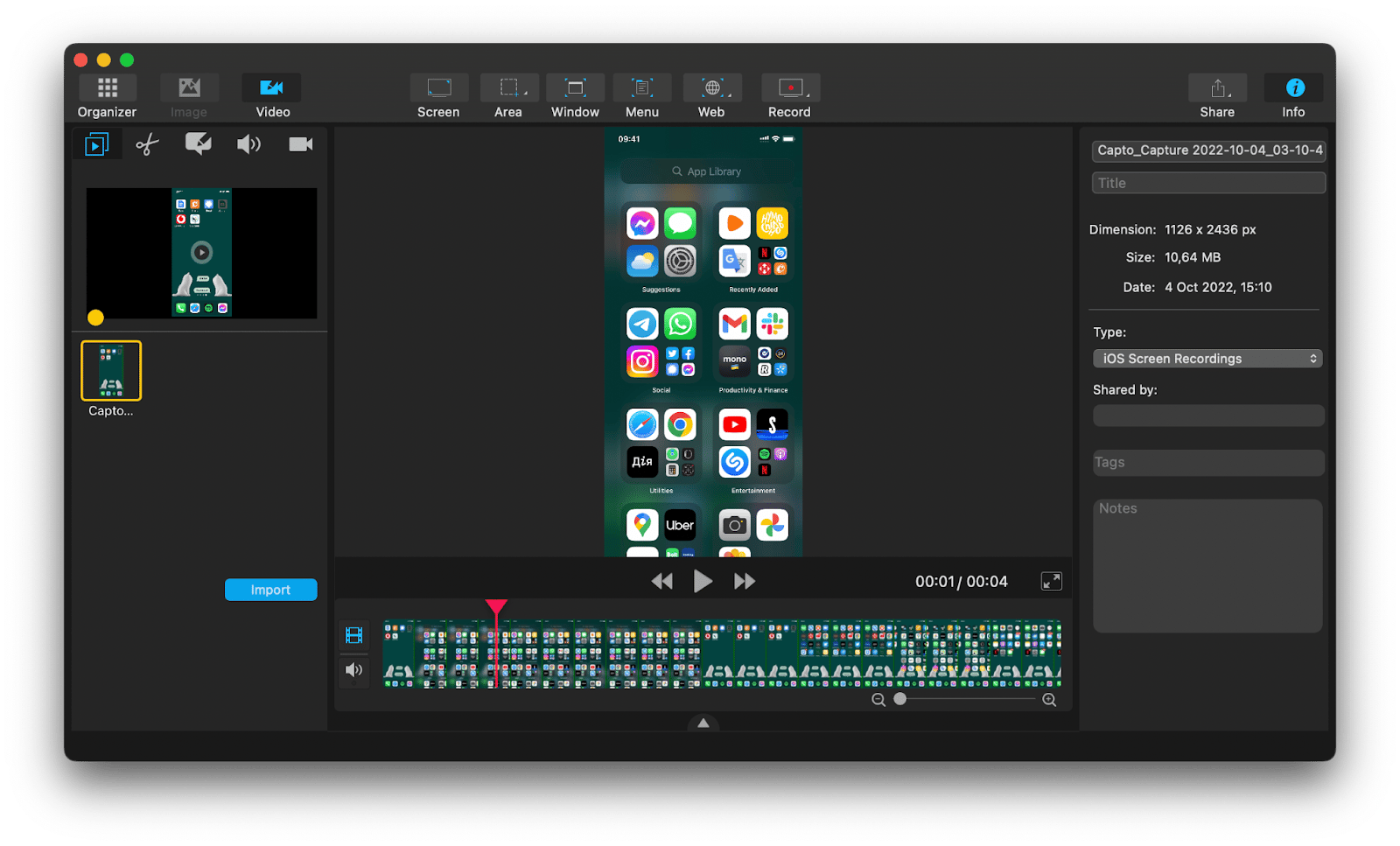This screenshot has width=1400, height=846.
Task: Open the Menu capture tool
Action: click(x=642, y=96)
